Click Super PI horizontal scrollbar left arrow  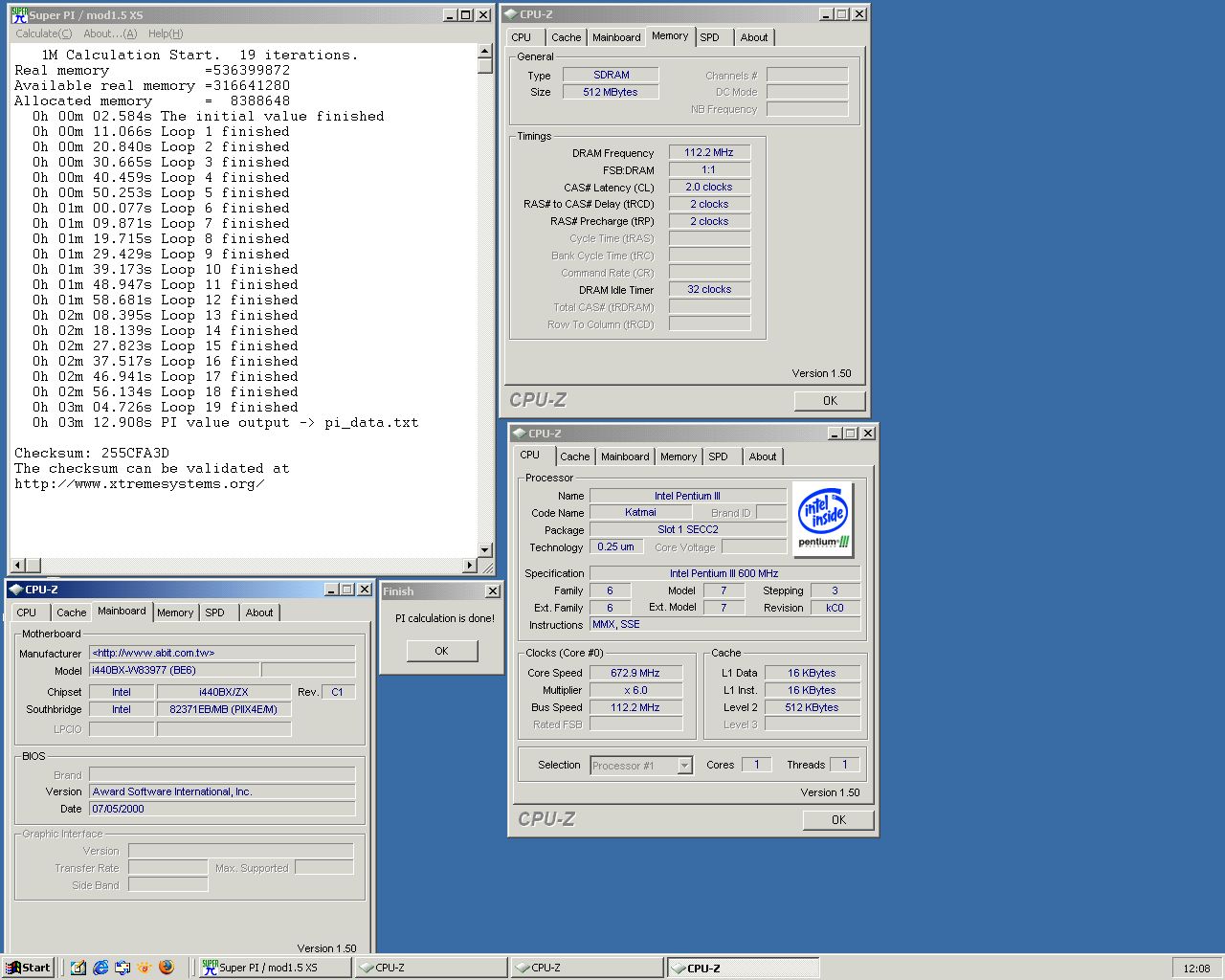[17, 566]
